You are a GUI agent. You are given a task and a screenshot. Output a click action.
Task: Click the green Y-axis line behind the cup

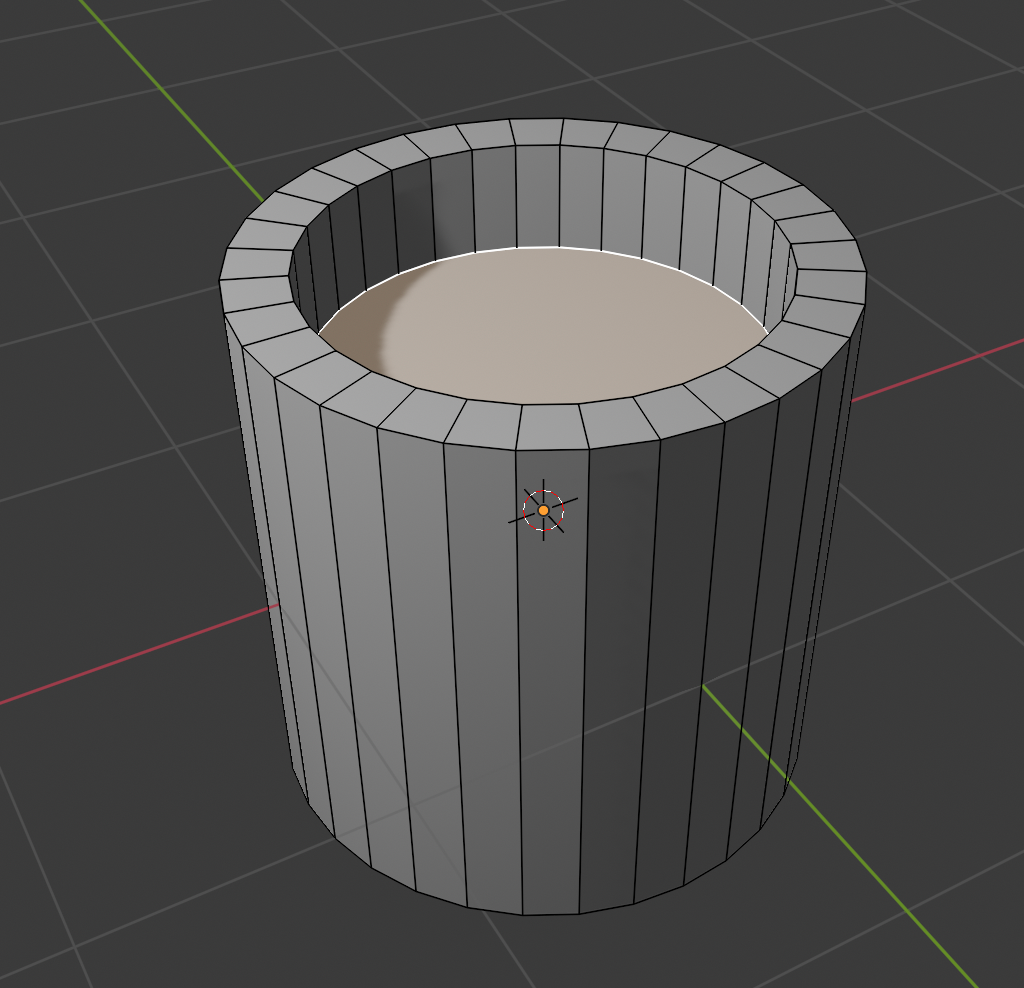tap(170, 97)
